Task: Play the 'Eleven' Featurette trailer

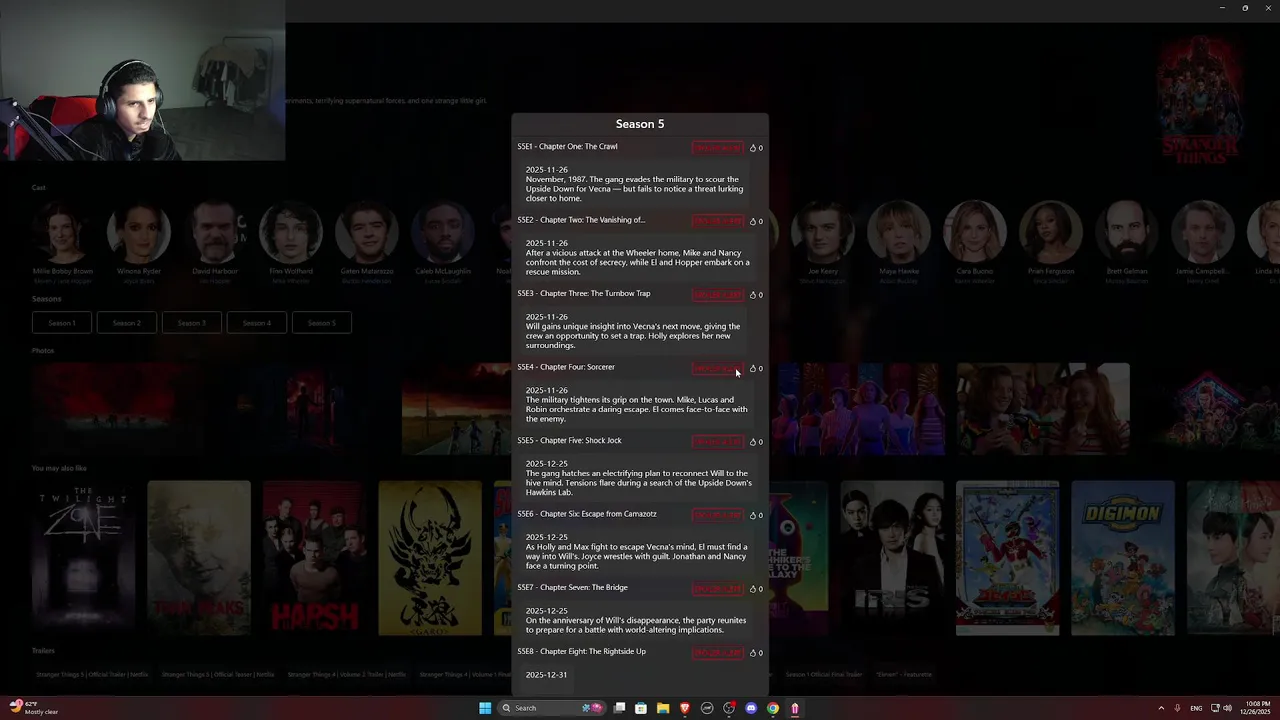Action: tap(903, 675)
